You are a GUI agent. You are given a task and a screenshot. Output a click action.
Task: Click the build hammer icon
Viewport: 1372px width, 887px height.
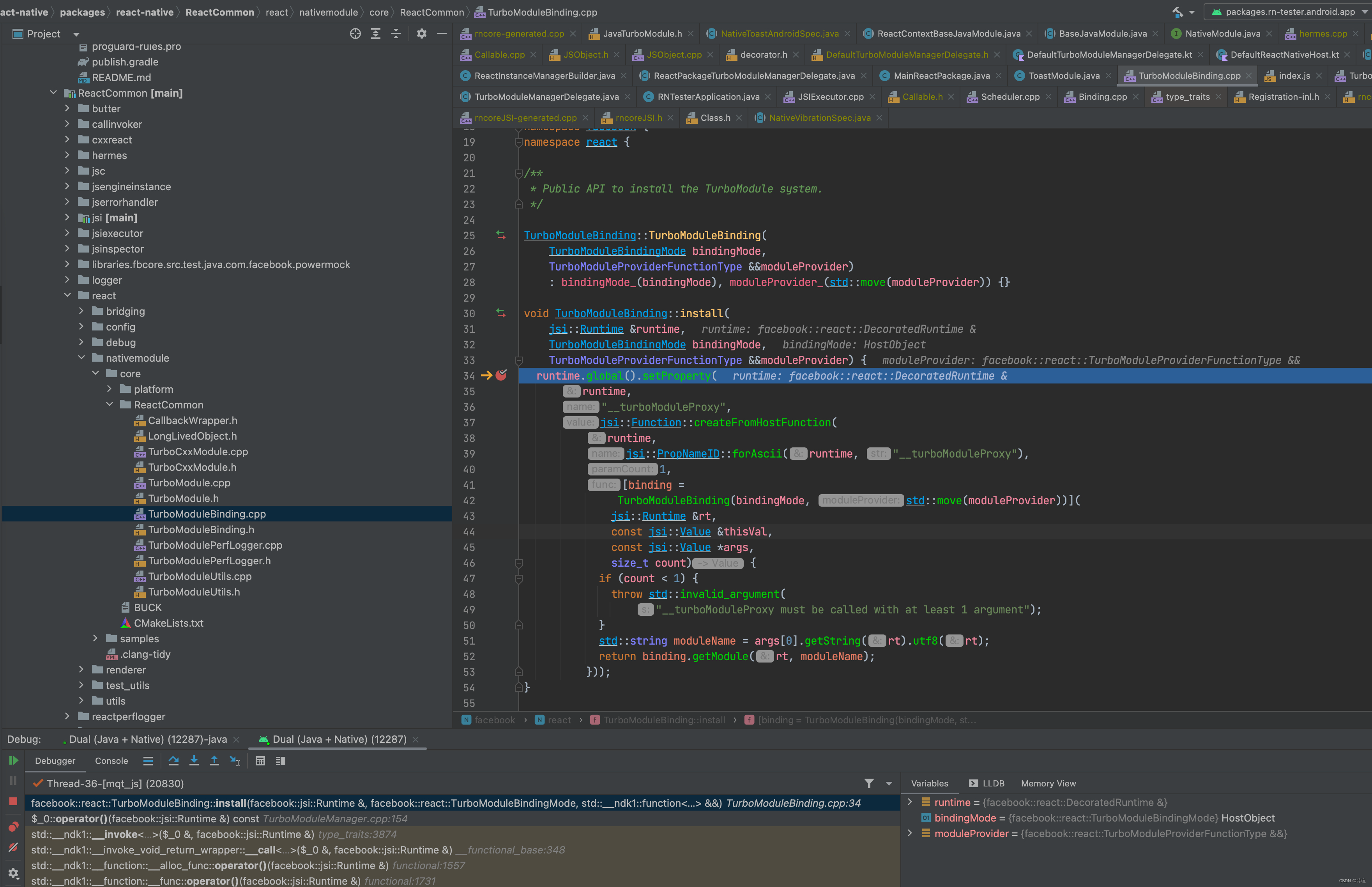(1178, 12)
